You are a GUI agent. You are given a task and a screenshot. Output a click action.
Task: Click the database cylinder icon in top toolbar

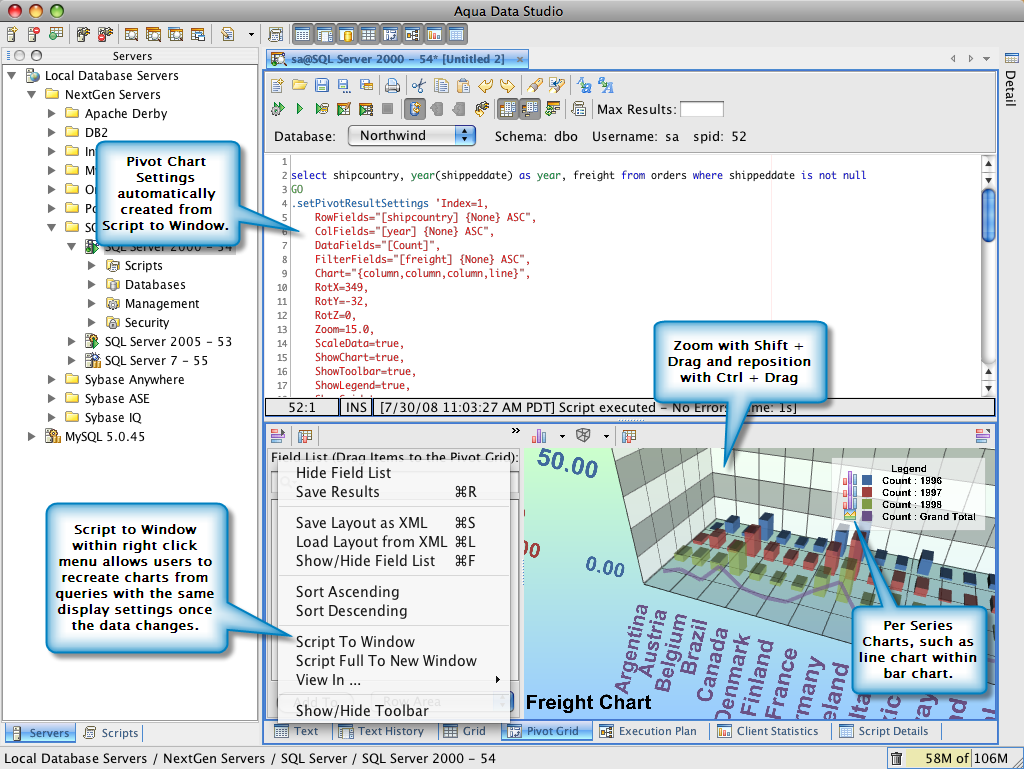[346, 34]
